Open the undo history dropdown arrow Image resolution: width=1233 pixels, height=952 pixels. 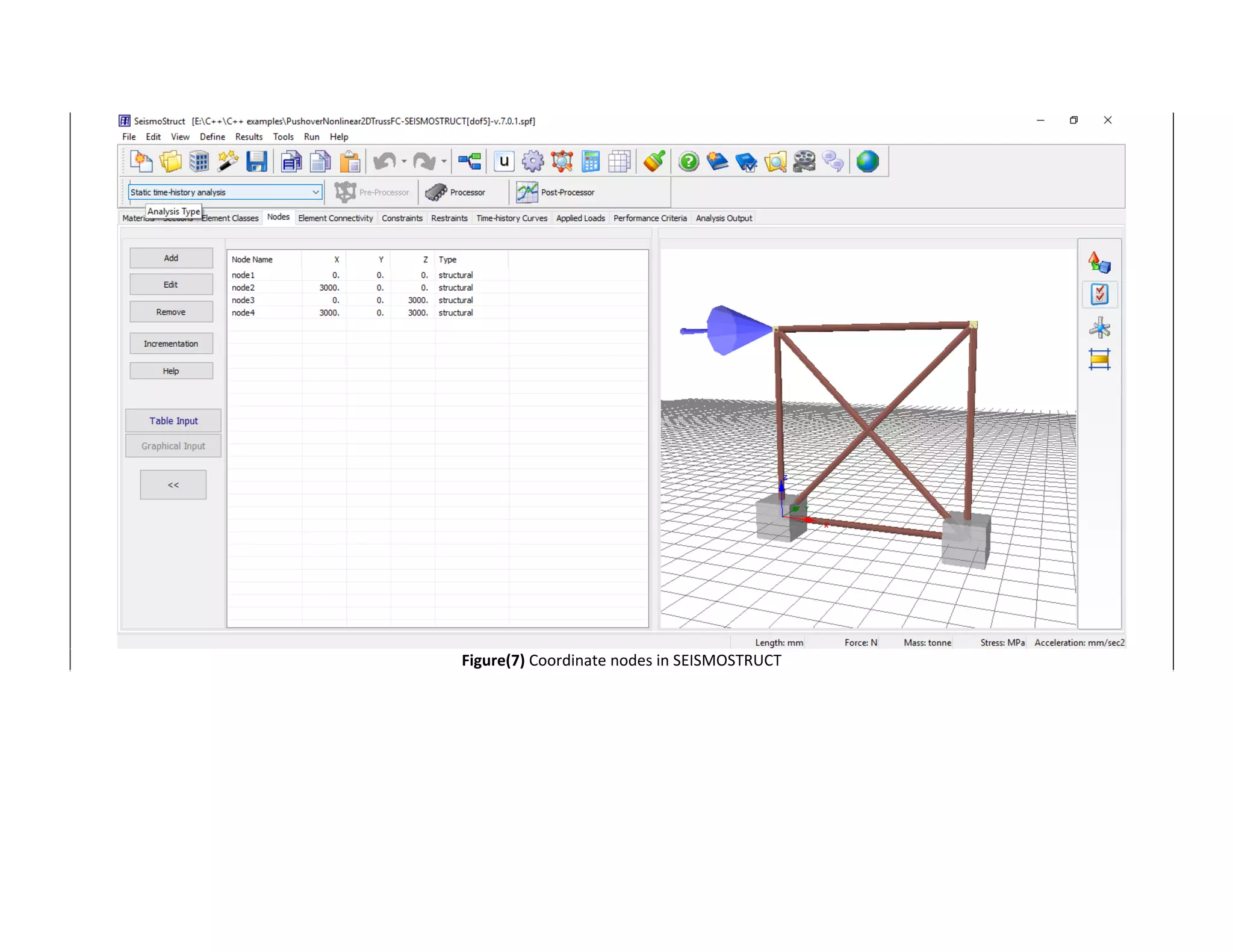(x=404, y=161)
